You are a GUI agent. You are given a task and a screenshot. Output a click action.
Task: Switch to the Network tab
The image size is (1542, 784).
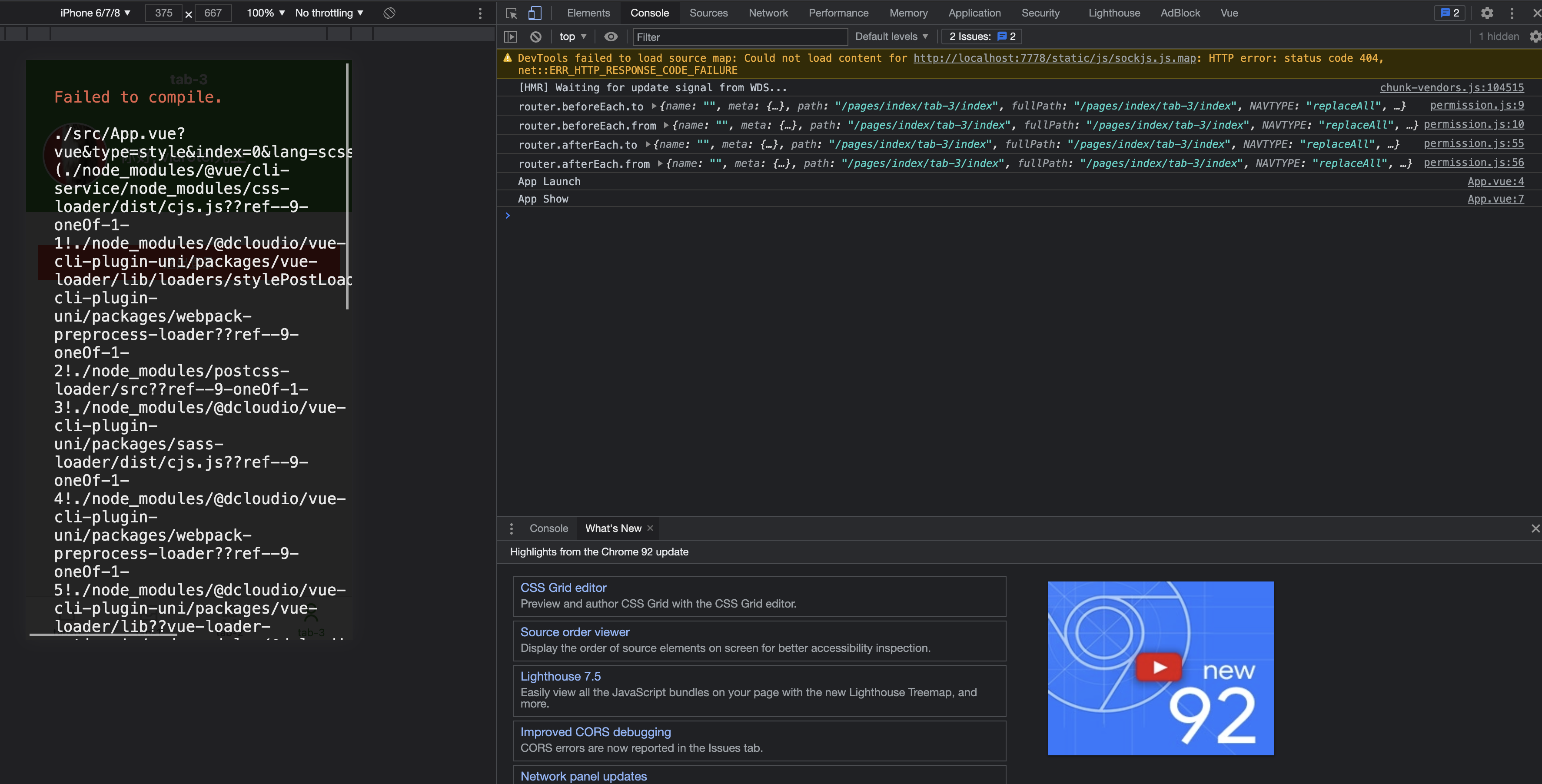768,13
